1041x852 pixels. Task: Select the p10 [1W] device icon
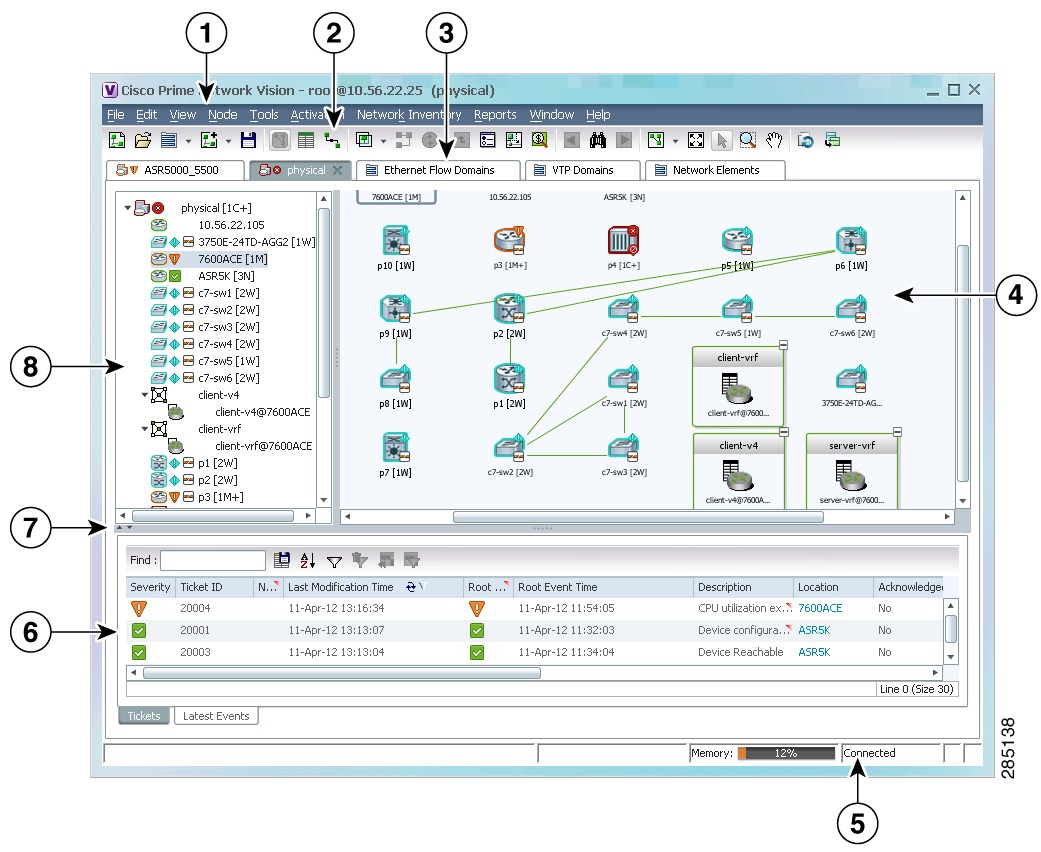[396, 240]
